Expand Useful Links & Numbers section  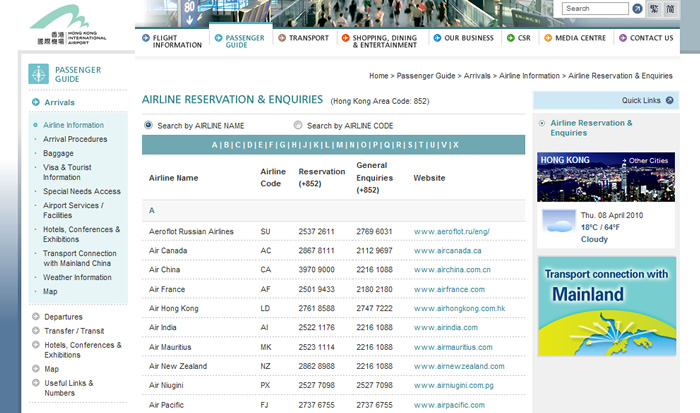coord(68,388)
